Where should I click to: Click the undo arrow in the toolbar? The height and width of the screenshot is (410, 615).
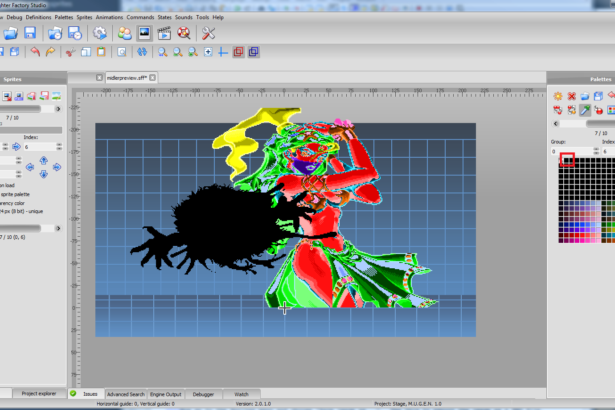pos(34,52)
